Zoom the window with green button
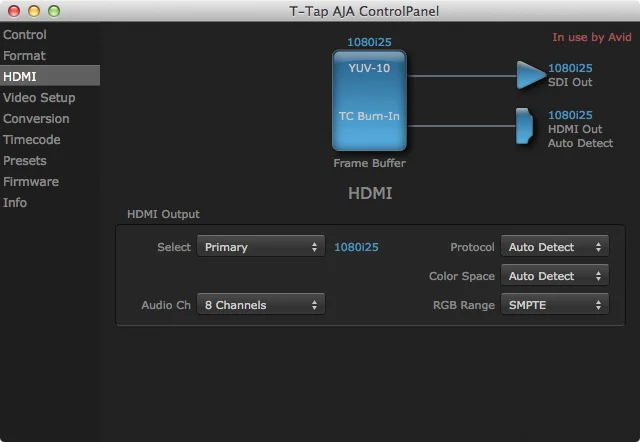This screenshot has width=640, height=442. coord(54,11)
